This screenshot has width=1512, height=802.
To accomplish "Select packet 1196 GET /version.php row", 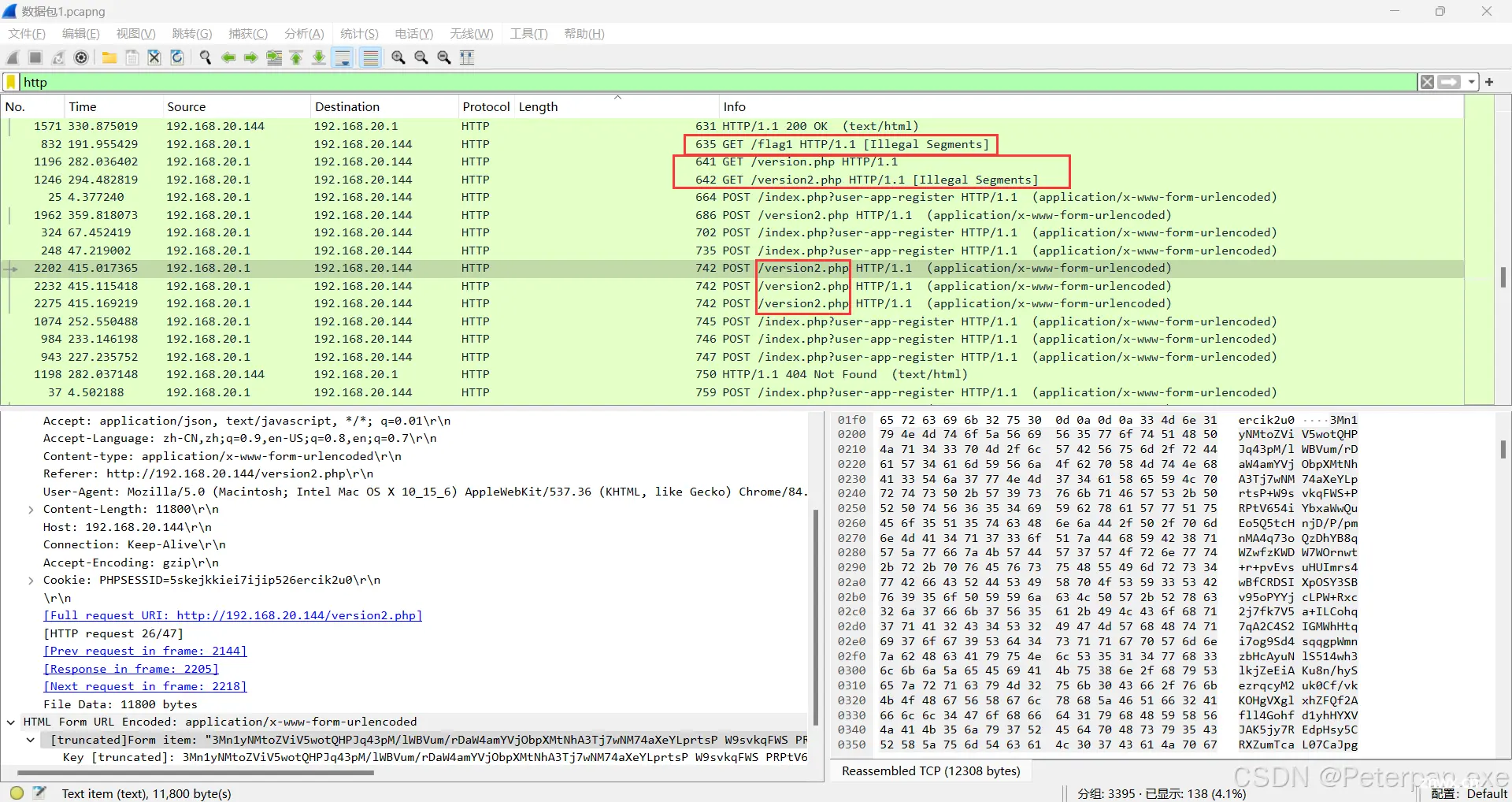I will (x=732, y=162).
